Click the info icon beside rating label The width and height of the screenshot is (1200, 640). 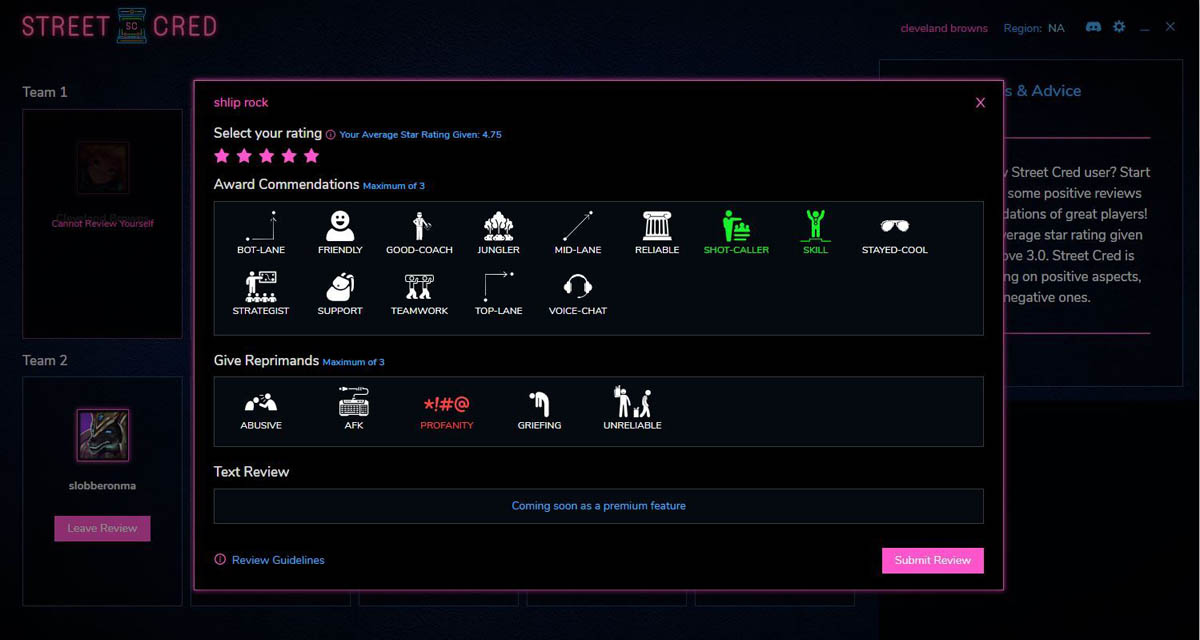point(330,134)
